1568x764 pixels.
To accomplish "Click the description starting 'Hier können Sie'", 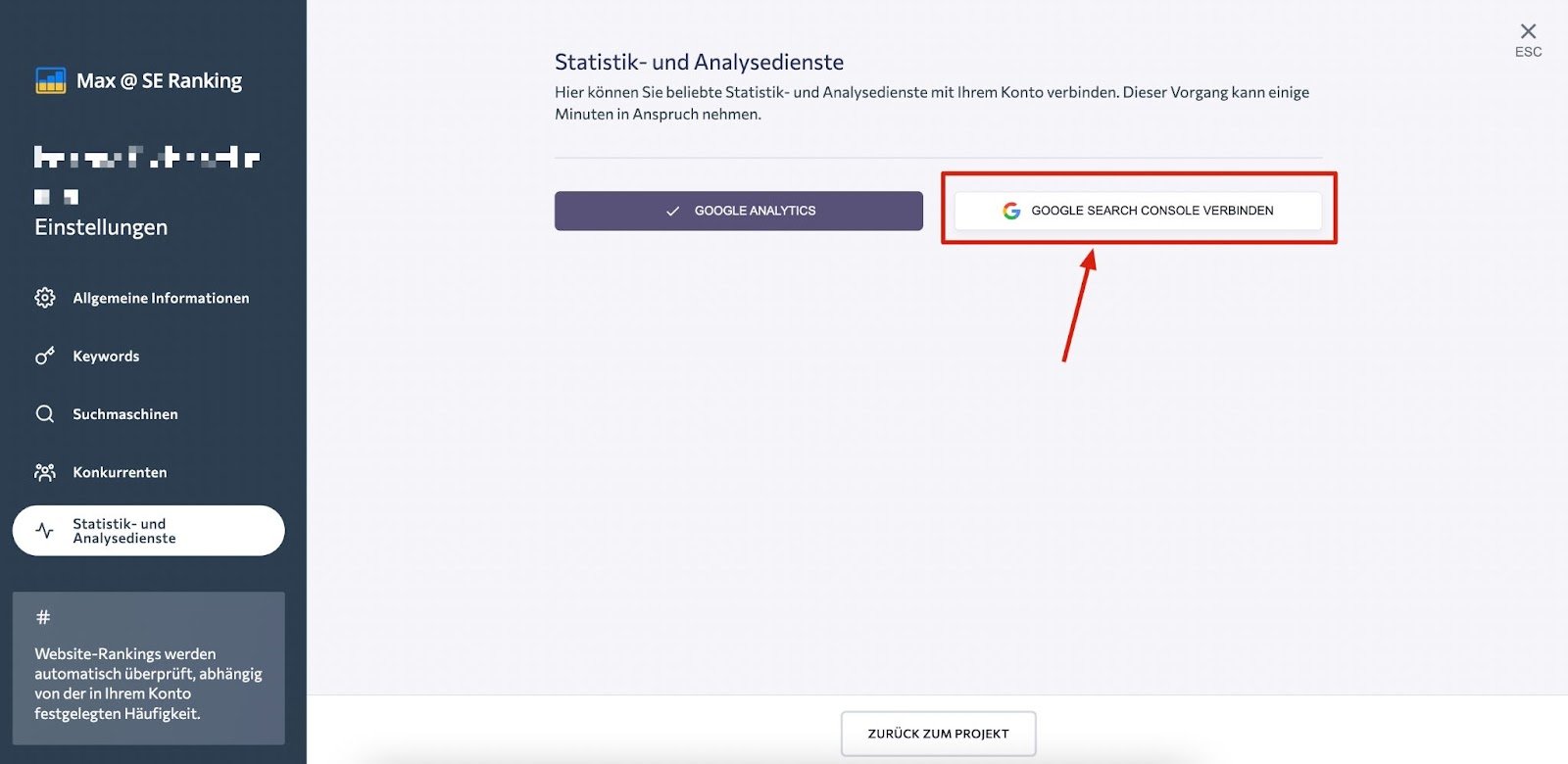I will (x=932, y=103).
